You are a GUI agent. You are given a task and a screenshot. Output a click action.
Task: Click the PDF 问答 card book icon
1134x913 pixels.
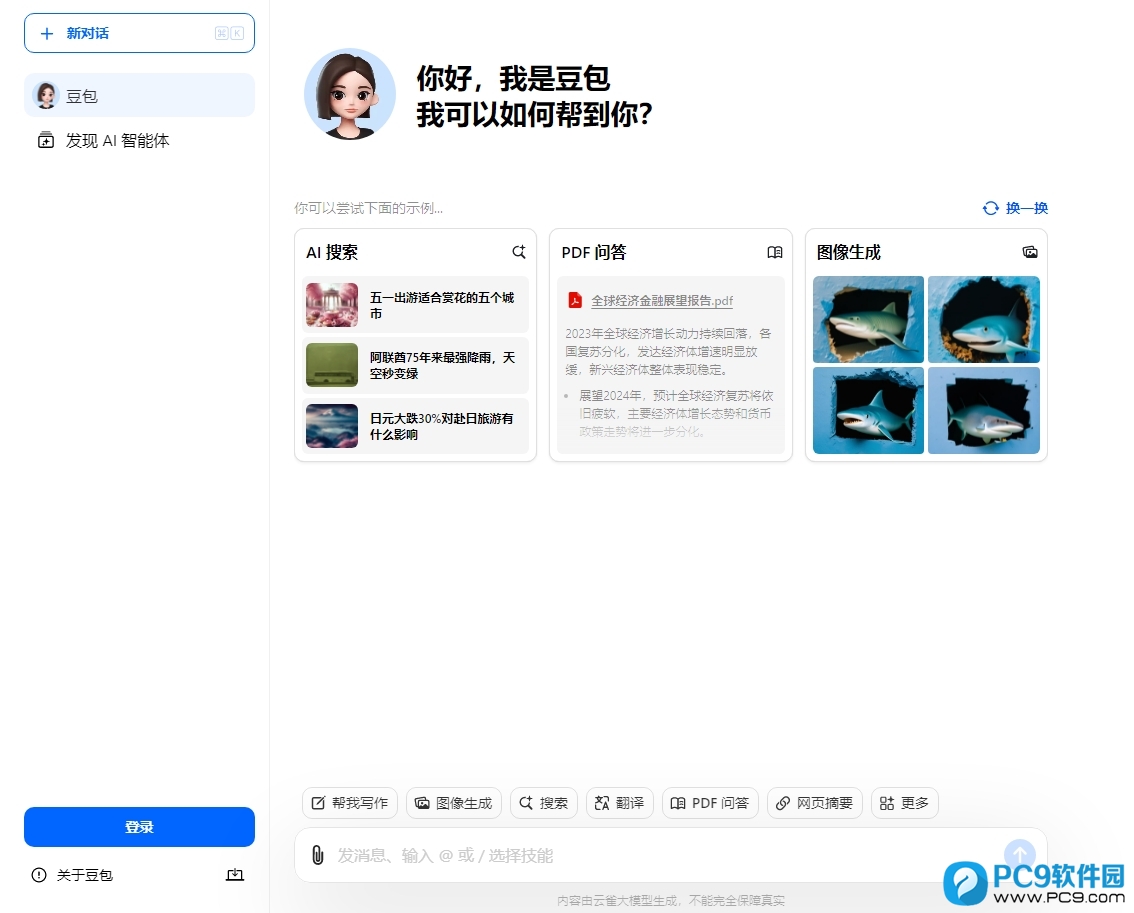[x=775, y=252]
